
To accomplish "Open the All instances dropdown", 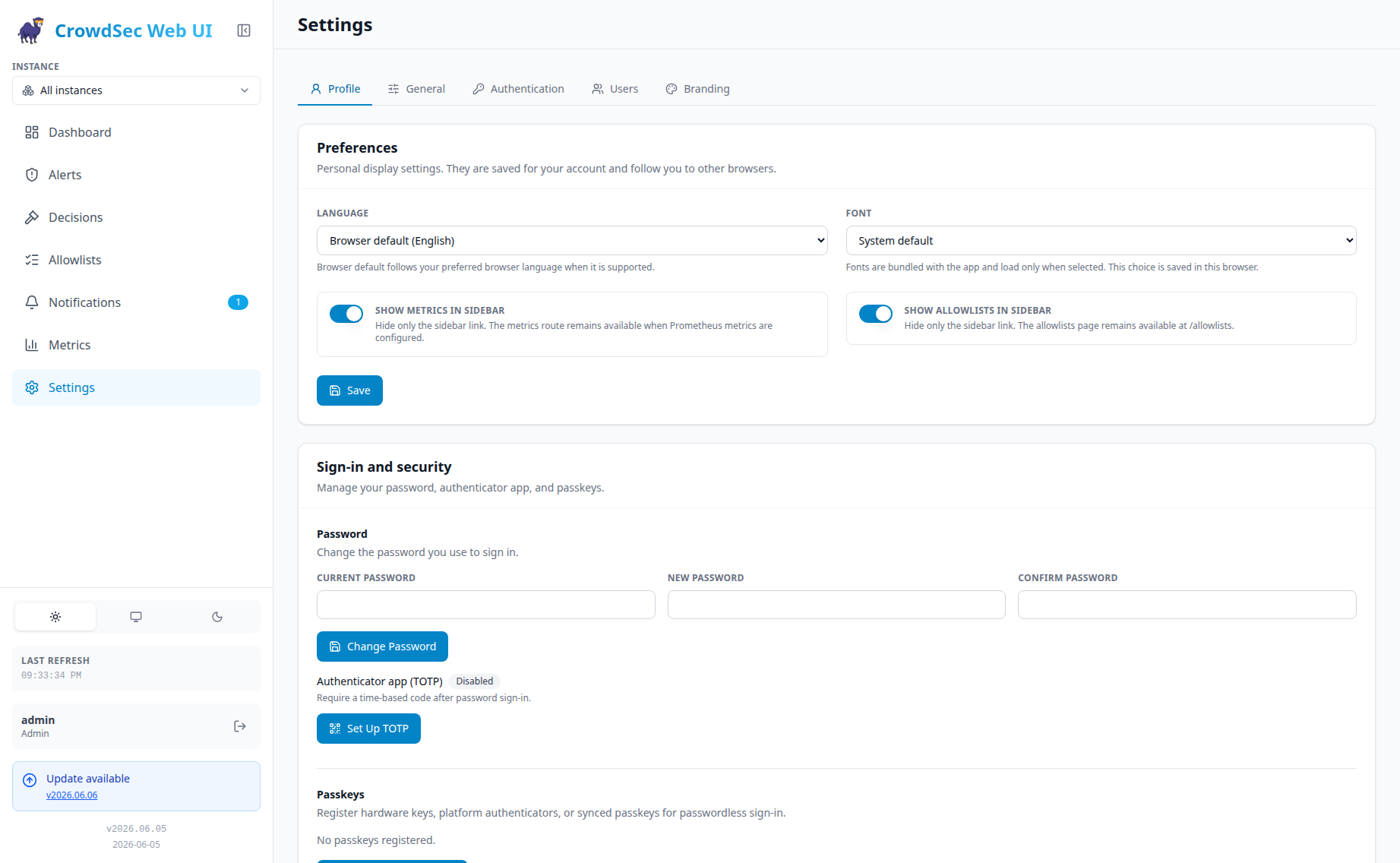I will click(136, 90).
